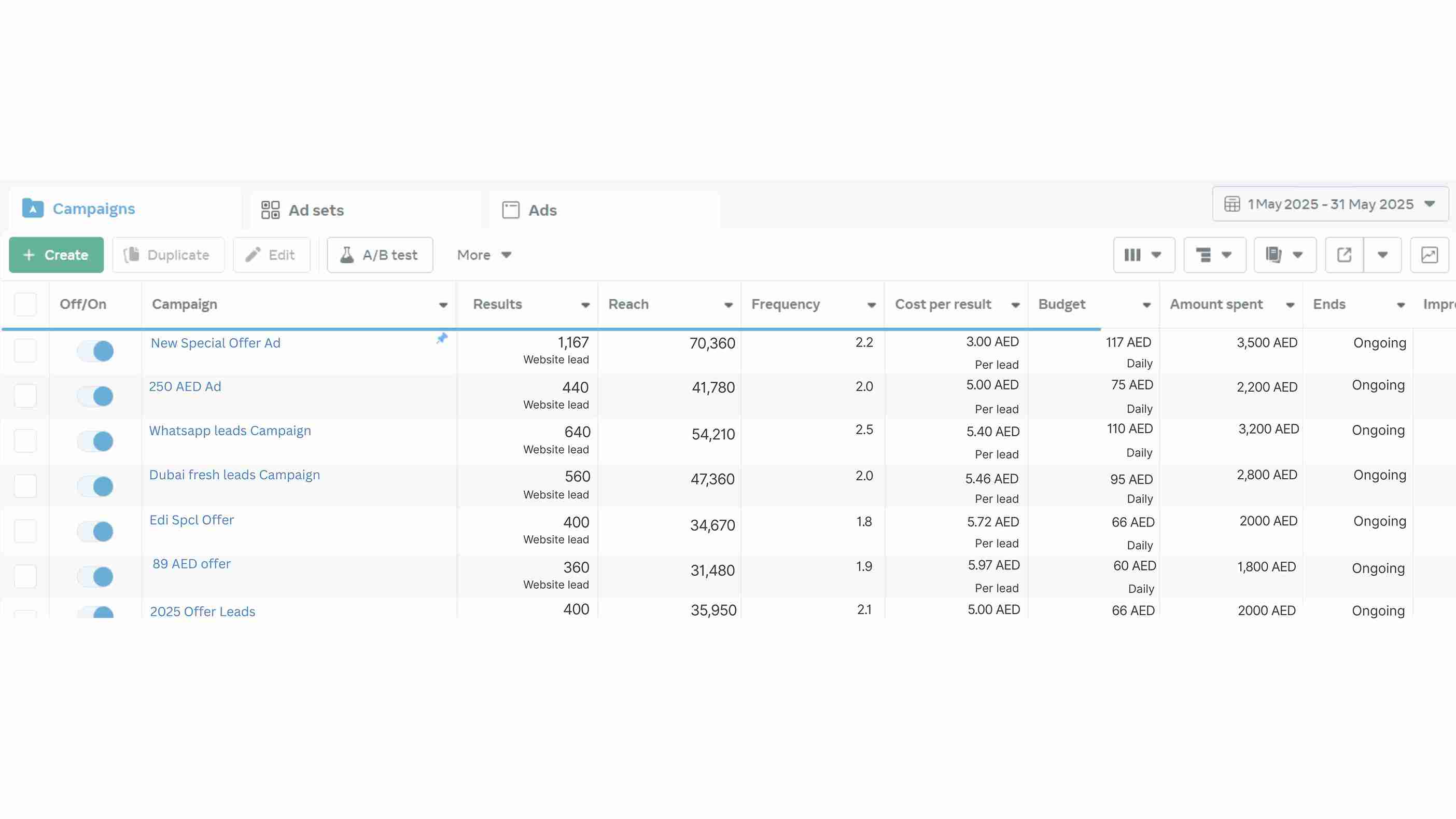
Task: Open the Edi Spcl Offer campaign link
Action: (192, 520)
